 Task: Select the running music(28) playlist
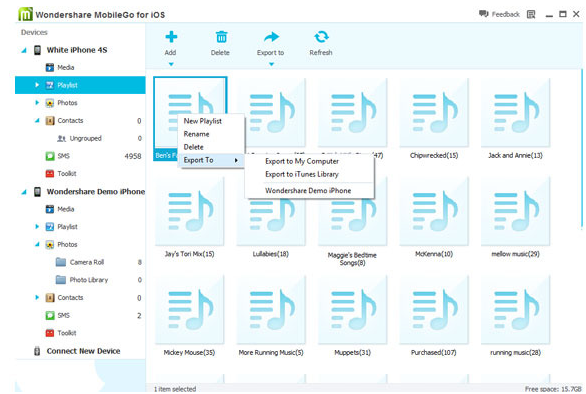coord(515,310)
